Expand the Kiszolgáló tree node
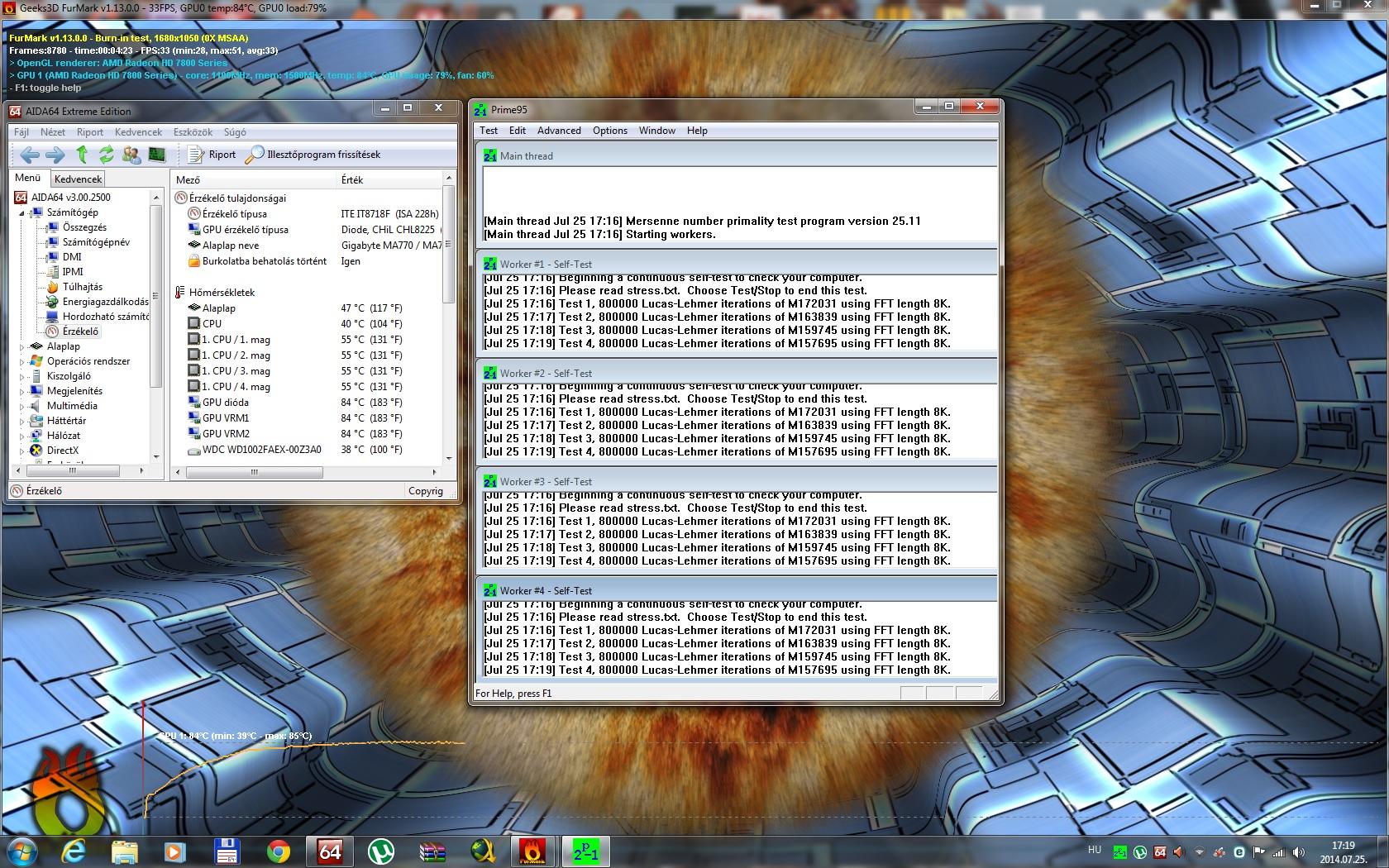The height and width of the screenshot is (868, 1389). coord(22,376)
